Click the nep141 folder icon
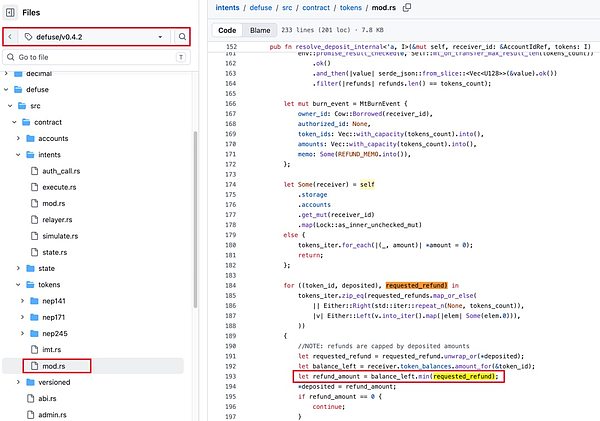Image resolution: width=600 pixels, height=421 pixels. click(34, 301)
